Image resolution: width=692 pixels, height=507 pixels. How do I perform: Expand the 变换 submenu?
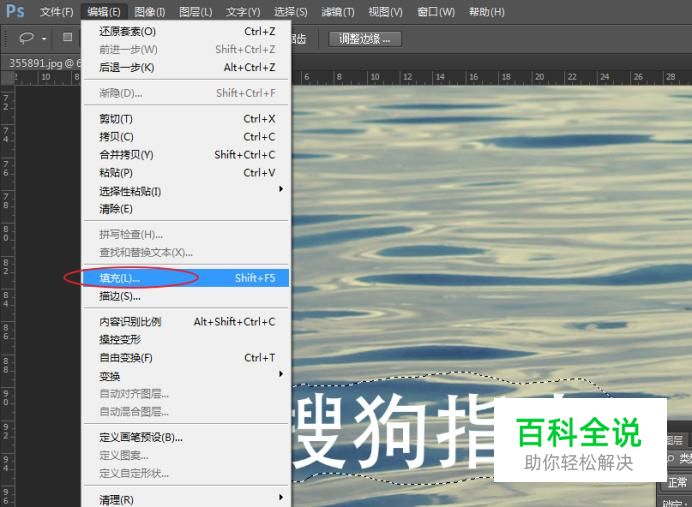[x=186, y=376]
